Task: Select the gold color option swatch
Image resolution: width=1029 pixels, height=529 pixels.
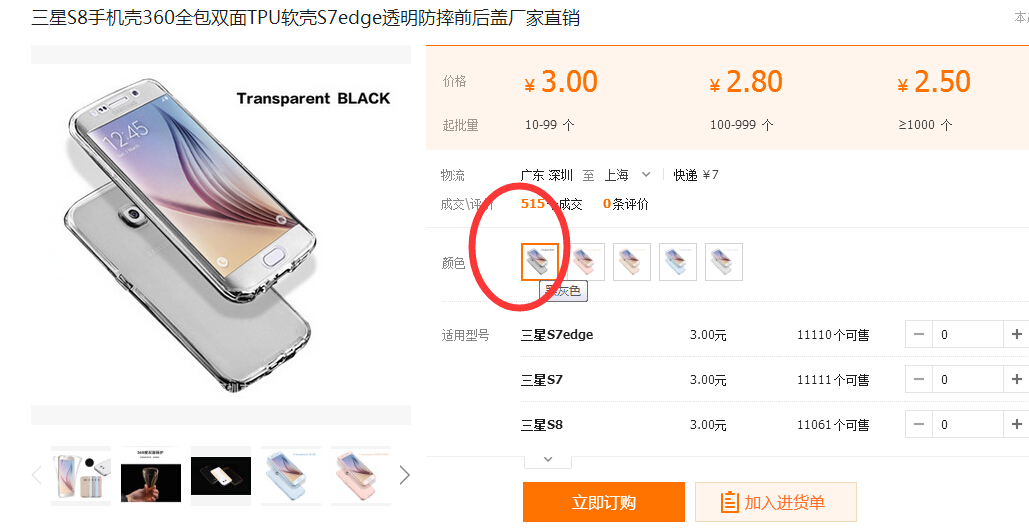Action: (x=632, y=262)
